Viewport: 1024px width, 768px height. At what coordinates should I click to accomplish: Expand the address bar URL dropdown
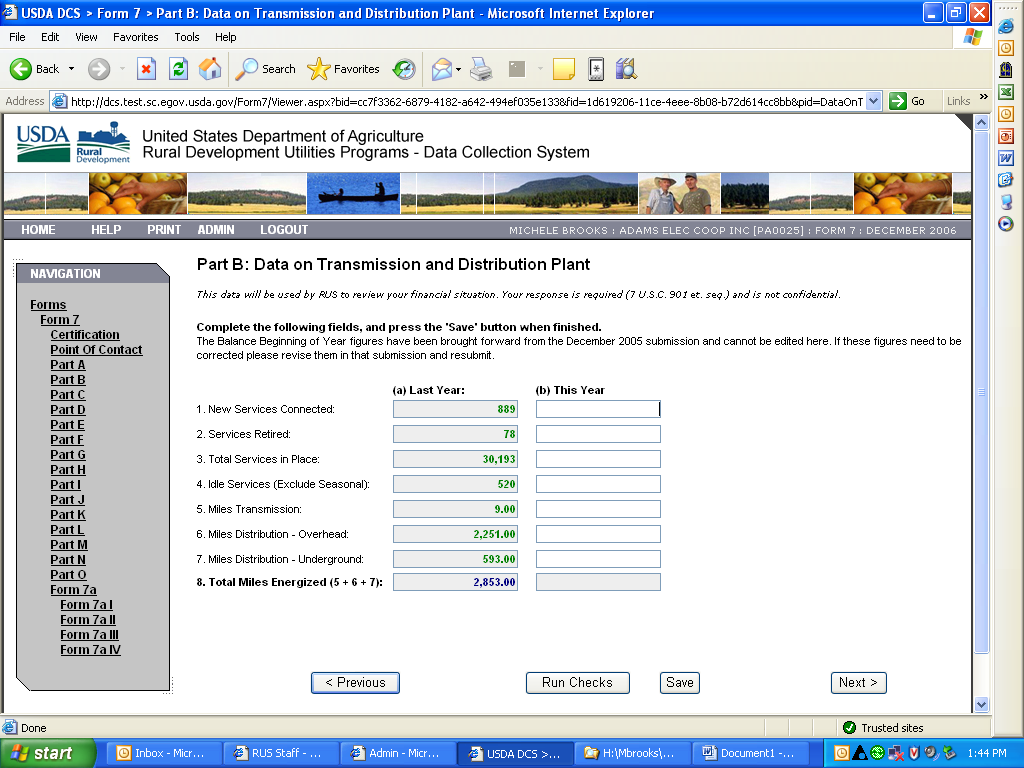pyautogui.click(x=874, y=101)
